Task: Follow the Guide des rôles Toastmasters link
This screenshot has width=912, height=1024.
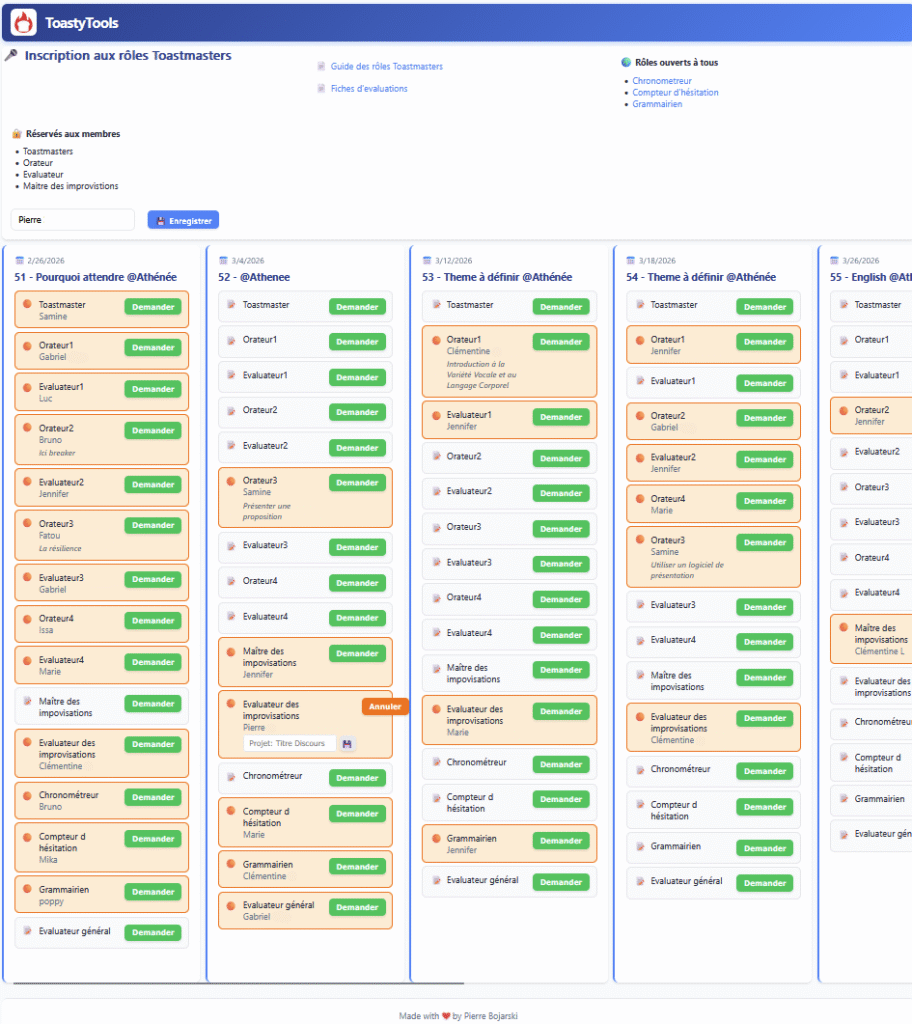Action: tap(386, 67)
